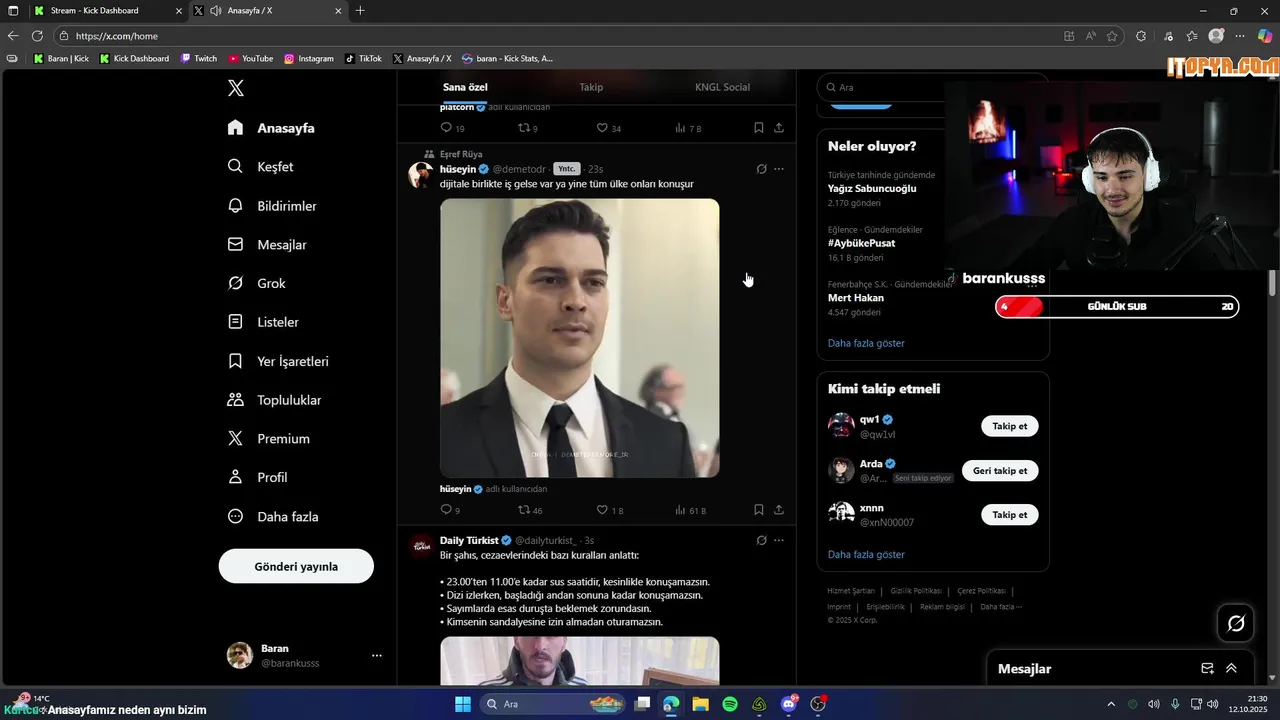Show more trends via Daha fazla göster

(866, 343)
